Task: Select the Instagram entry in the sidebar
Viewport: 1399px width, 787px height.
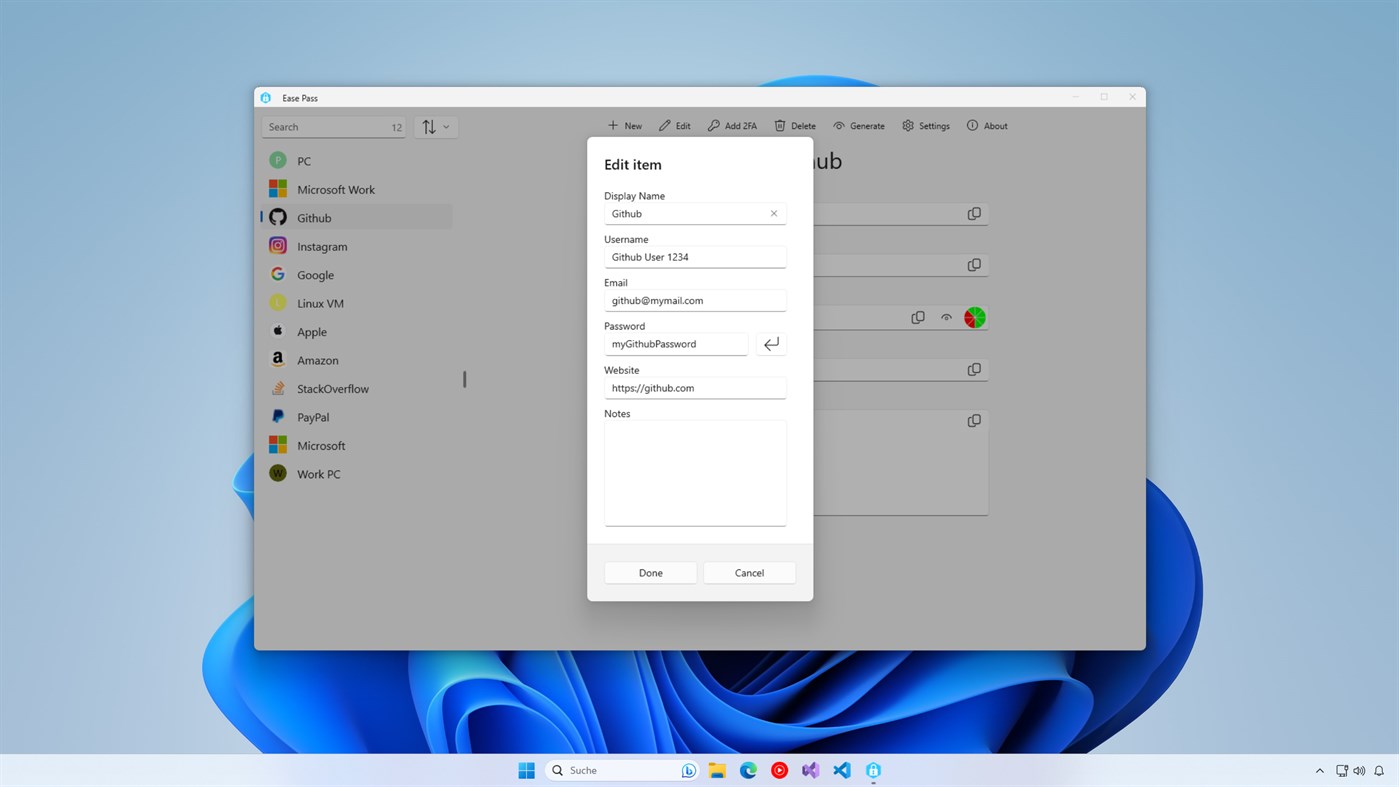Action: 322,246
